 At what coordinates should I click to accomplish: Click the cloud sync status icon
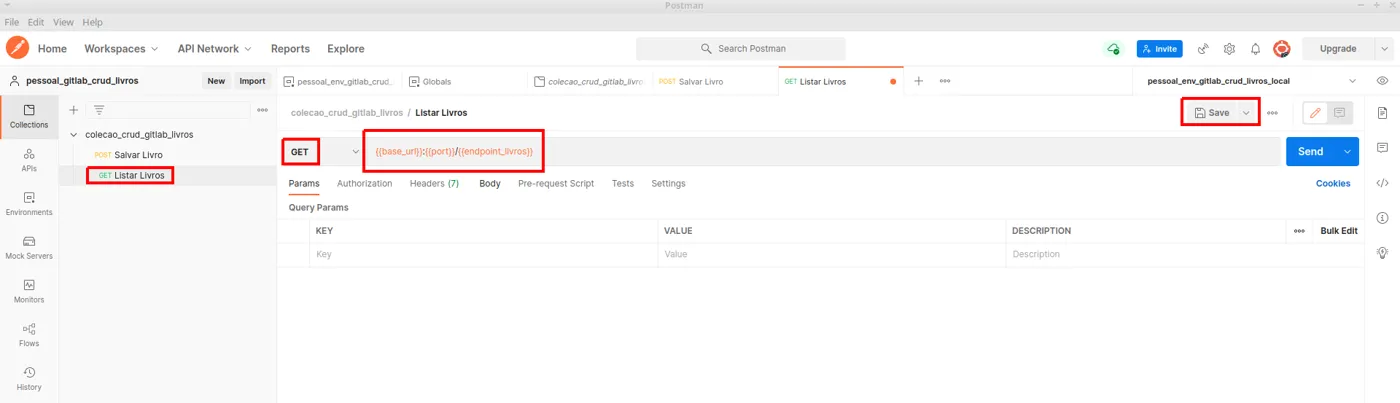click(1113, 49)
